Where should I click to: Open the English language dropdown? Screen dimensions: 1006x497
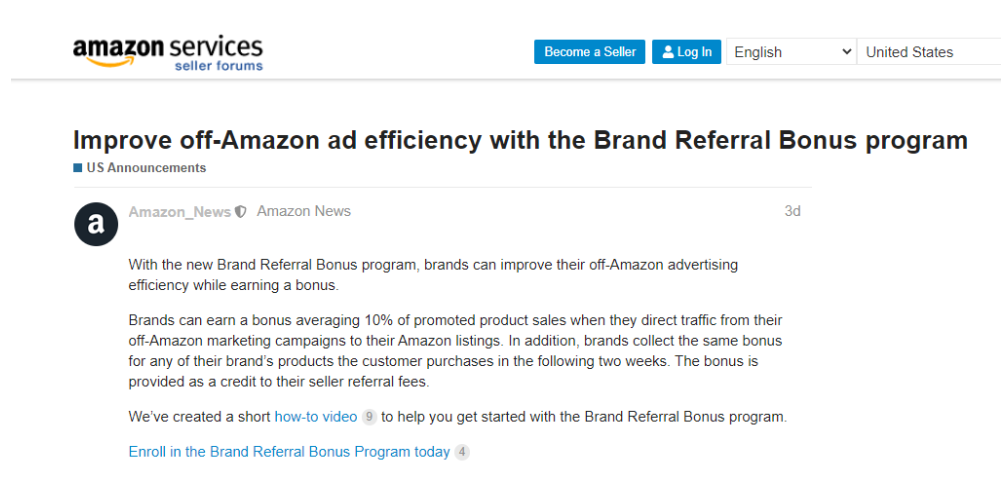pyautogui.click(x=792, y=52)
